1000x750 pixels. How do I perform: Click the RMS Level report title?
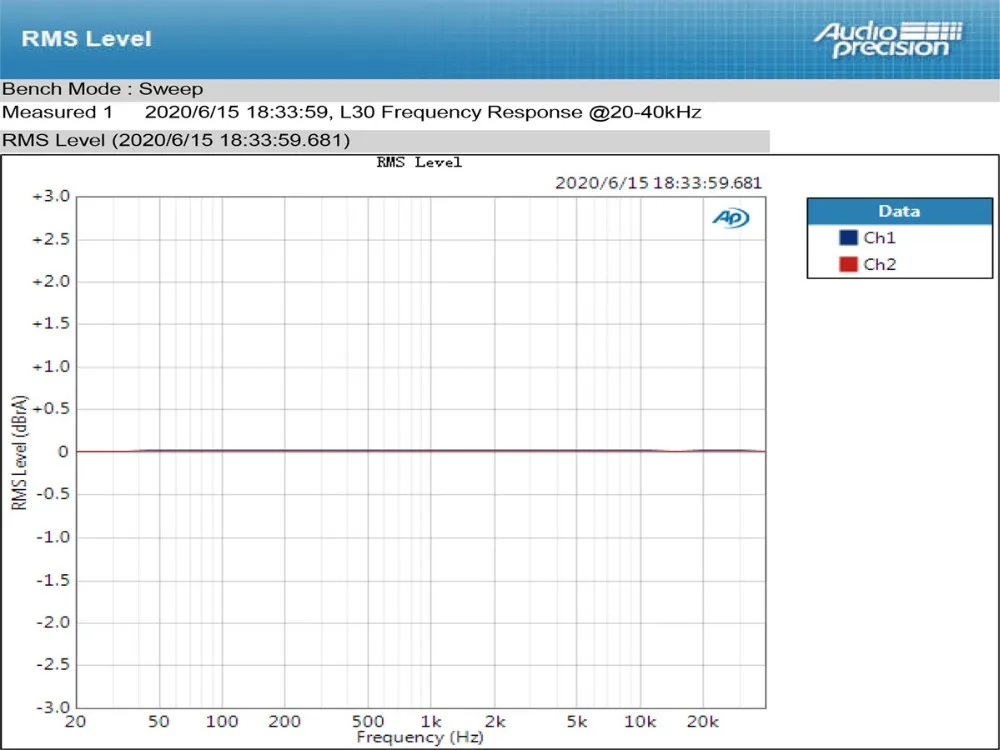[x=87, y=39]
